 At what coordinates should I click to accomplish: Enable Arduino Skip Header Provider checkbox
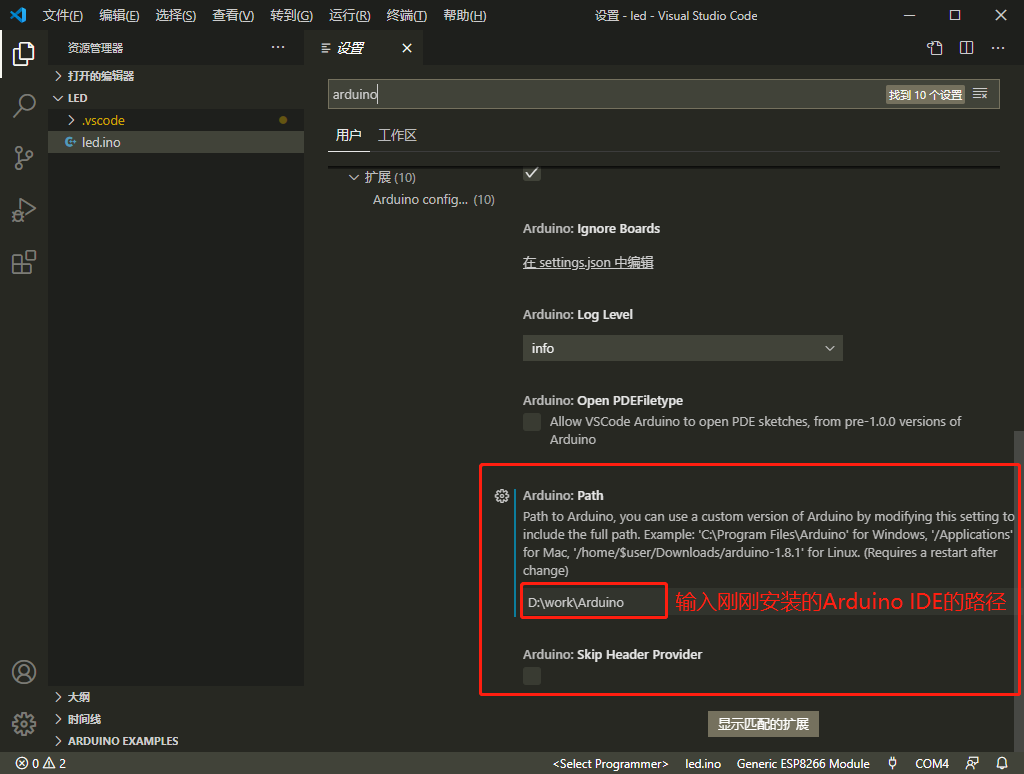(532, 676)
